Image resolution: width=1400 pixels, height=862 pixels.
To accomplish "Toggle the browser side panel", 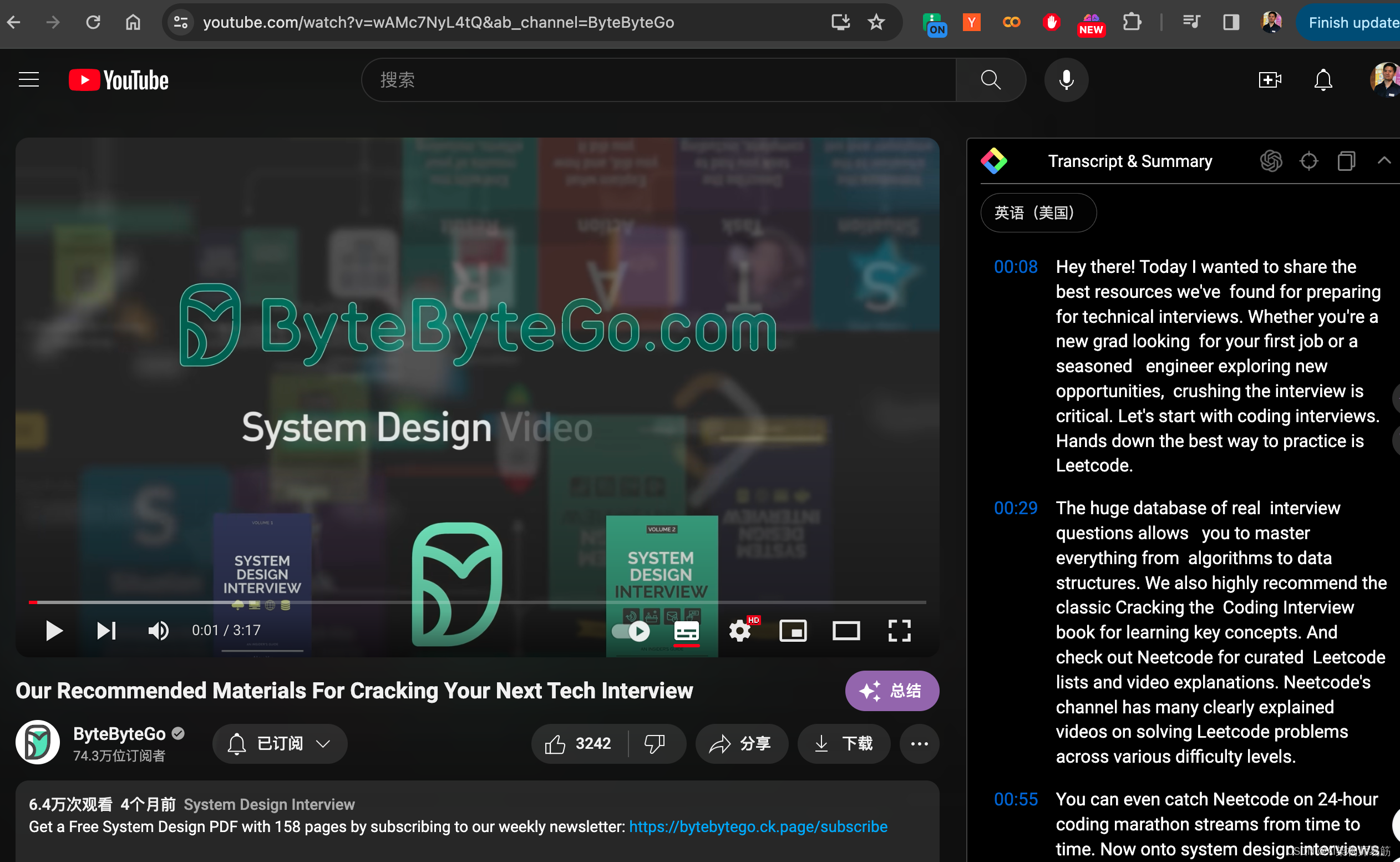I will point(1231,22).
